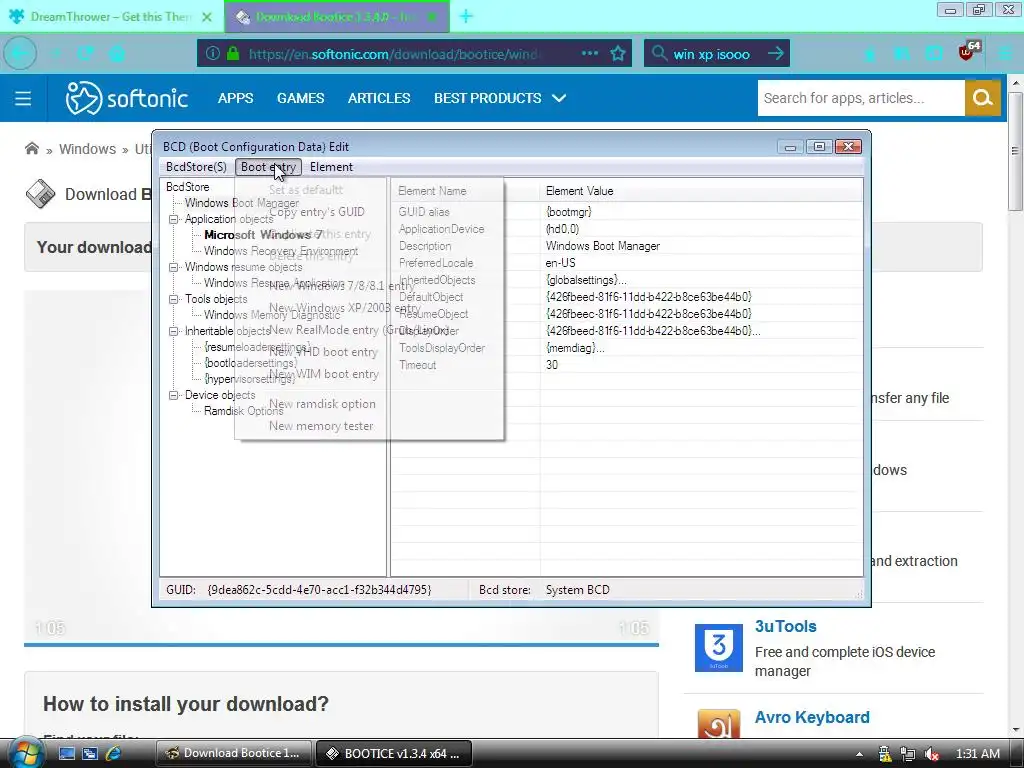The width and height of the screenshot is (1024, 768).
Task: Select the Device objects tree item
Action: 220,395
